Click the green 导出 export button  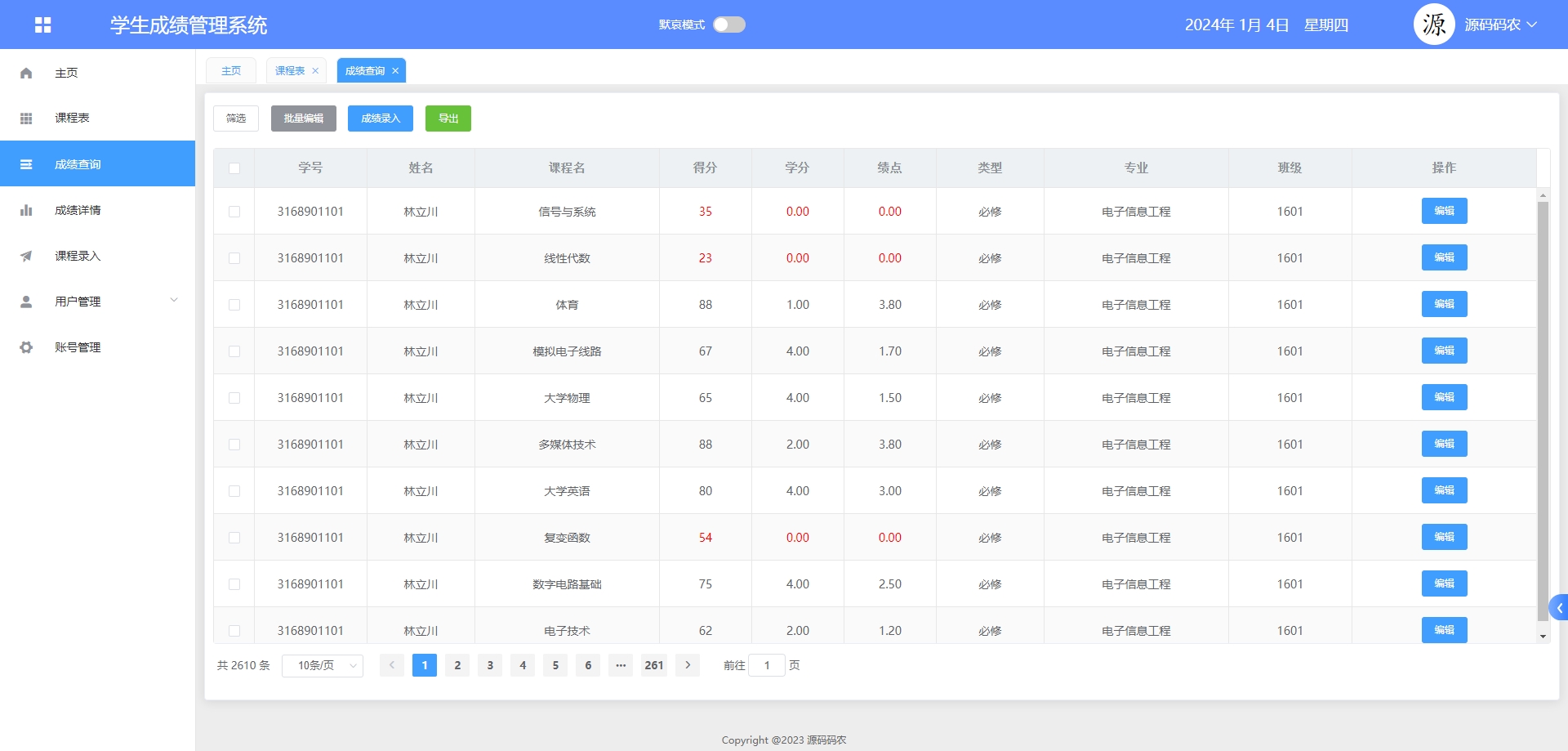tap(448, 118)
